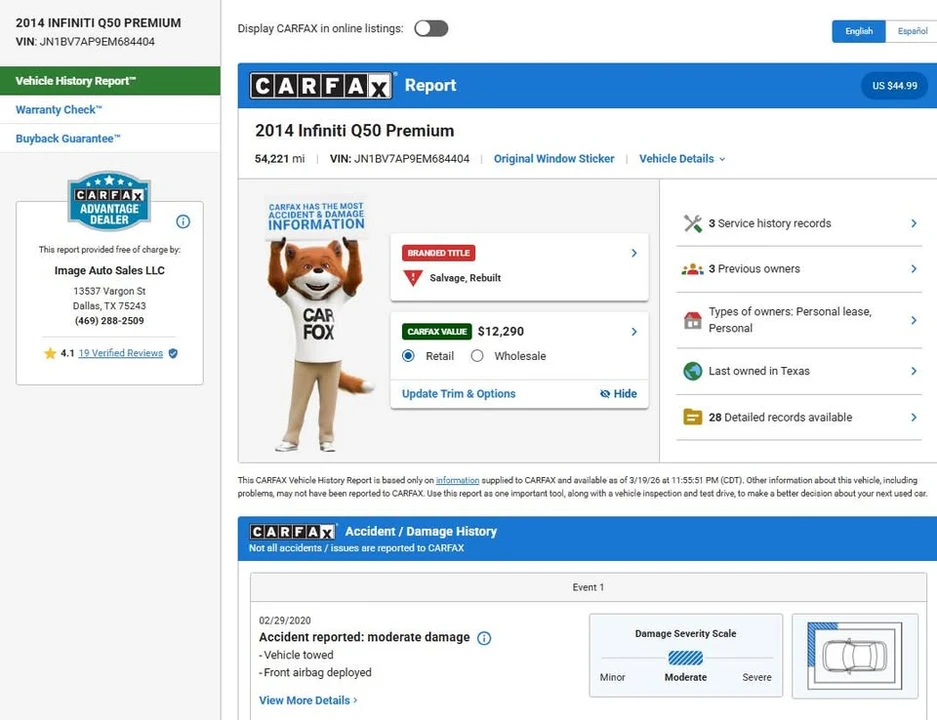Image resolution: width=937 pixels, height=720 pixels.
Task: Click the green CARFAX VALUE badge
Action: point(437,332)
